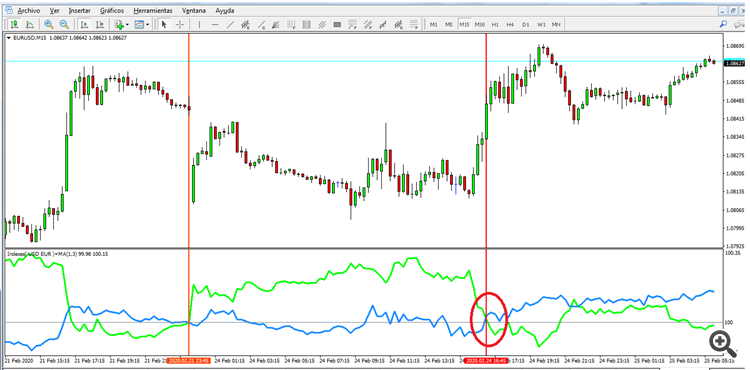Switch timeframe to M30
This screenshot has width=750, height=370.
coord(480,24)
